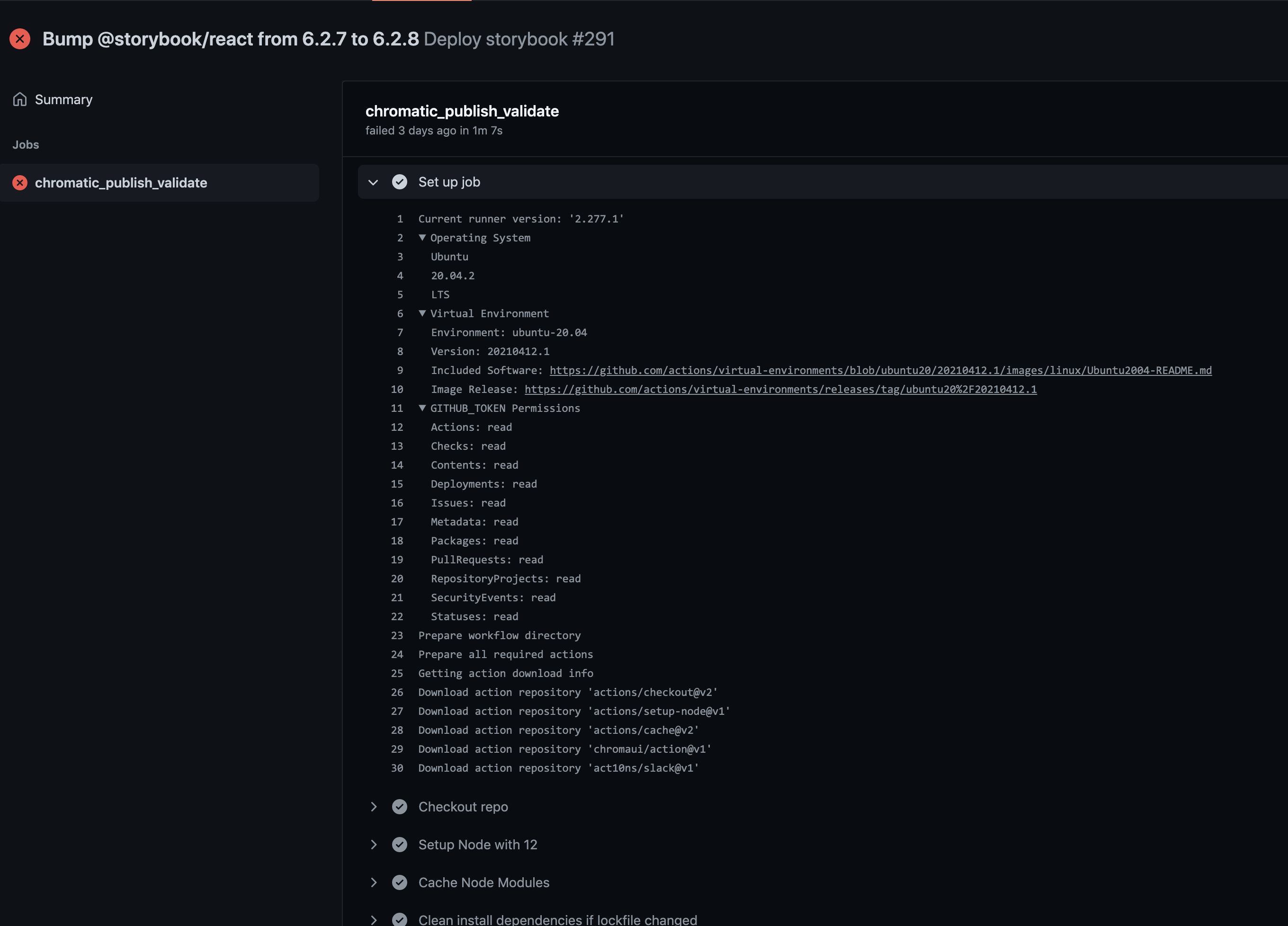Select the chromatic_publish_validate job in sidebar

[x=121, y=182]
